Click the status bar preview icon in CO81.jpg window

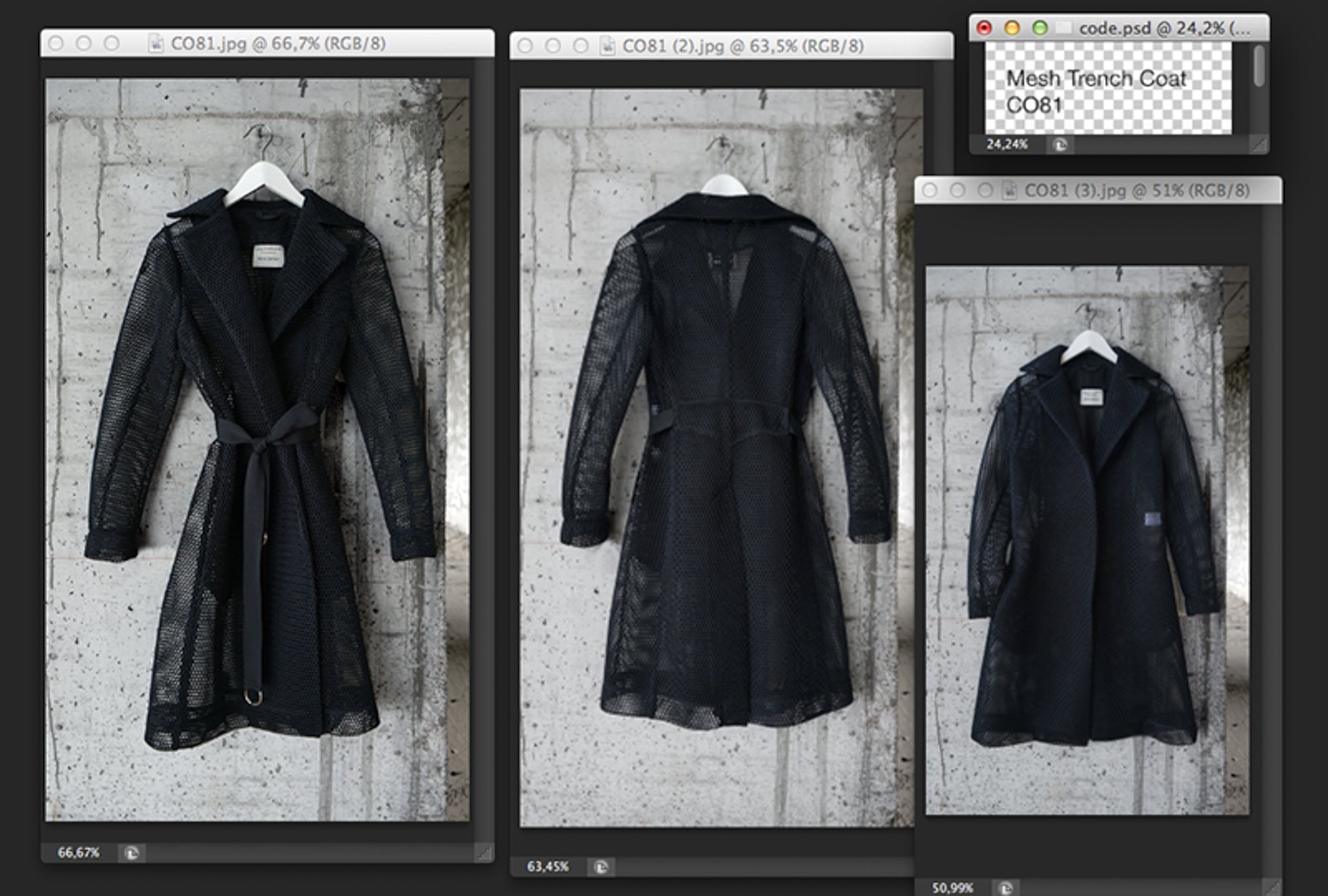131,853
